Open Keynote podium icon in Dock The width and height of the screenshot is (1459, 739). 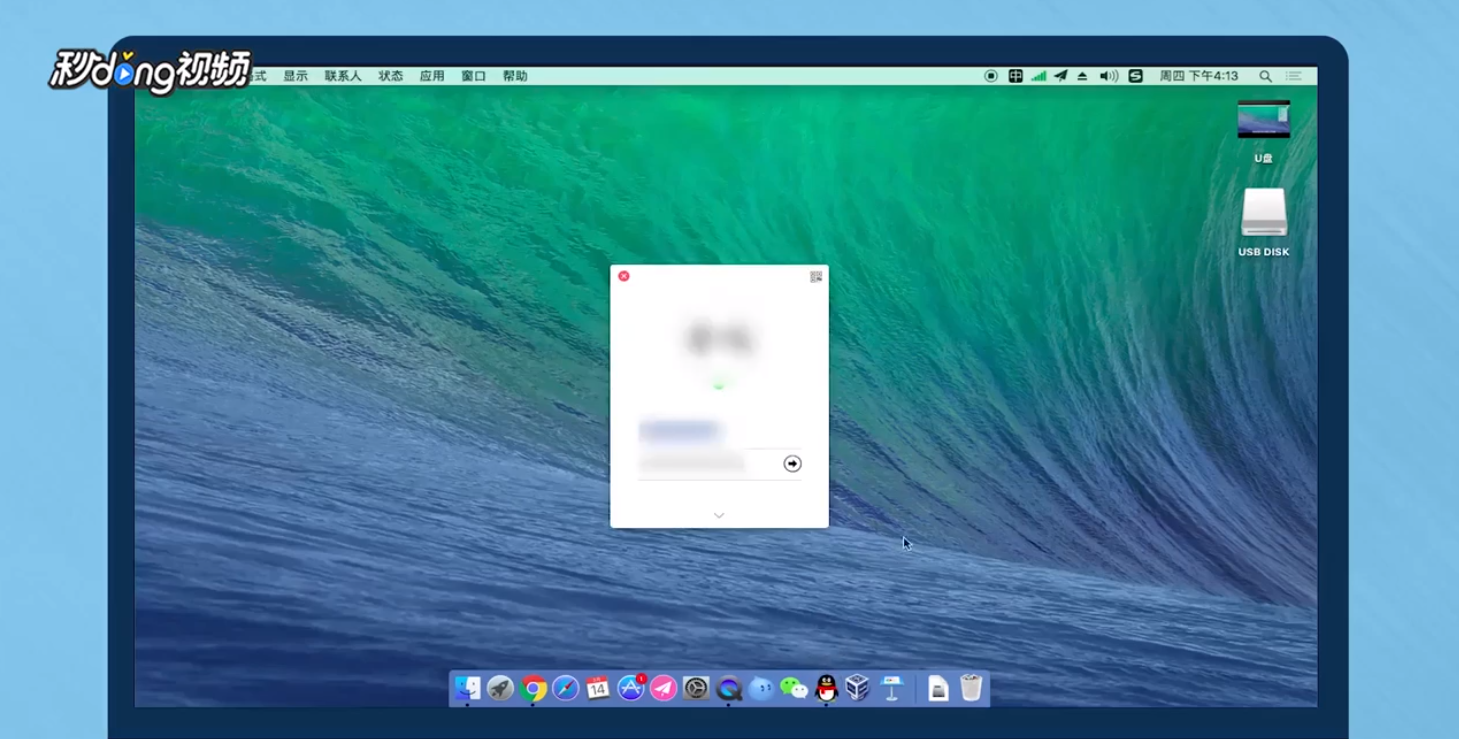click(x=891, y=688)
